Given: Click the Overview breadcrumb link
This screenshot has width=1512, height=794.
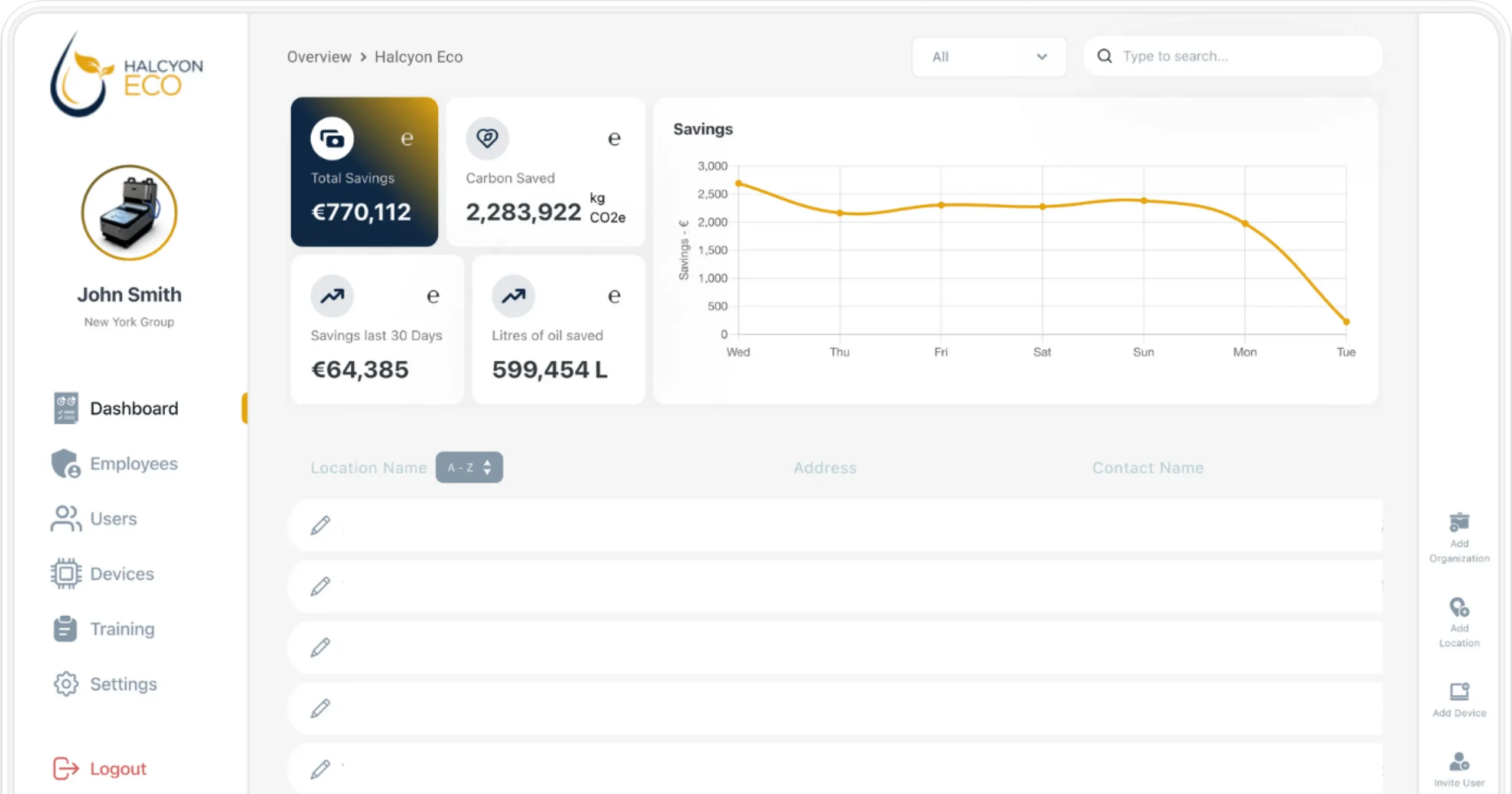Looking at the screenshot, I should [x=319, y=57].
